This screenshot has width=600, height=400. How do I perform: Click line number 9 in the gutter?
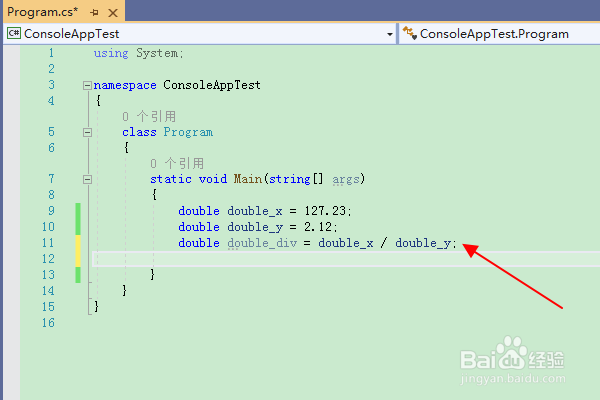[x=51, y=211]
